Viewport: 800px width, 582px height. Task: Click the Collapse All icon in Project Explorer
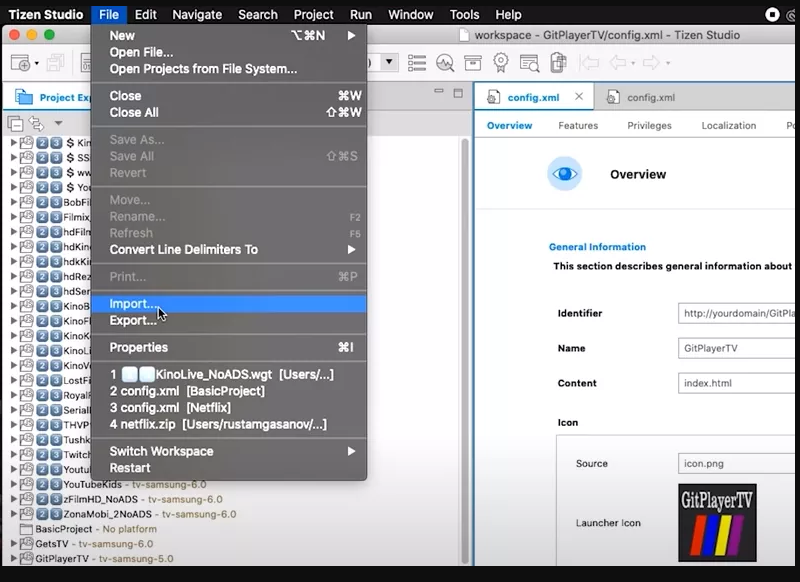pyautogui.click(x=15, y=124)
